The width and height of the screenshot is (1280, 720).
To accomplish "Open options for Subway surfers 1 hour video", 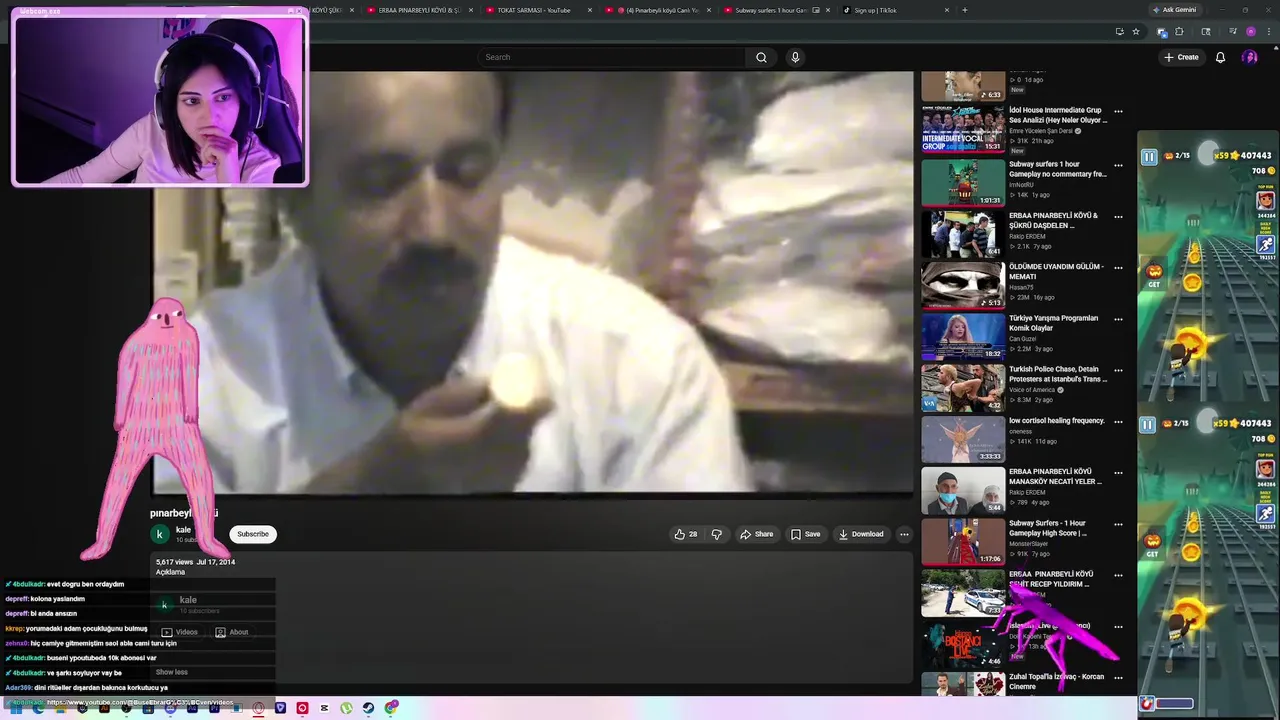I will click(1118, 166).
